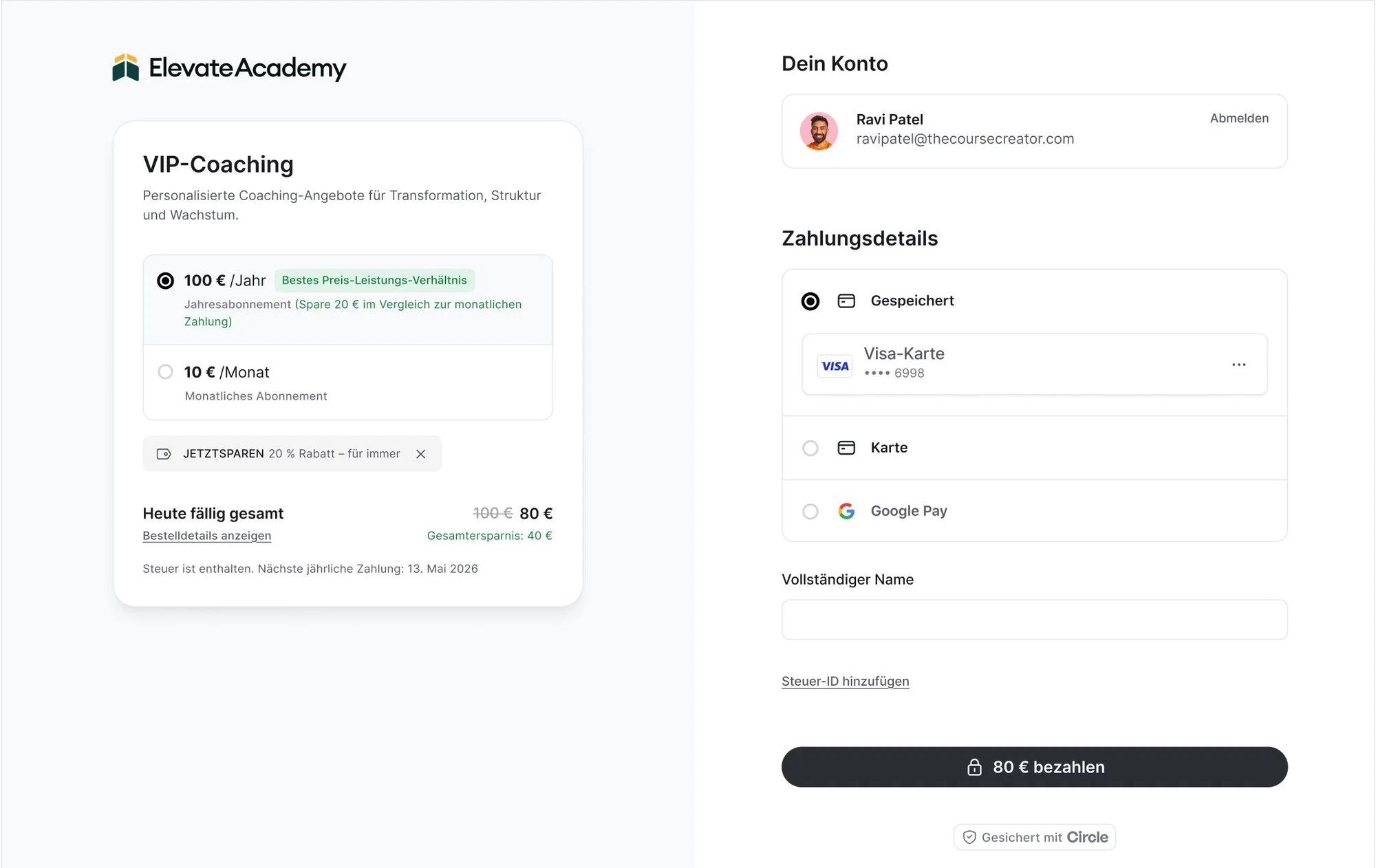Click the Visa card logo
This screenshot has width=1376, height=868.
click(x=835, y=366)
